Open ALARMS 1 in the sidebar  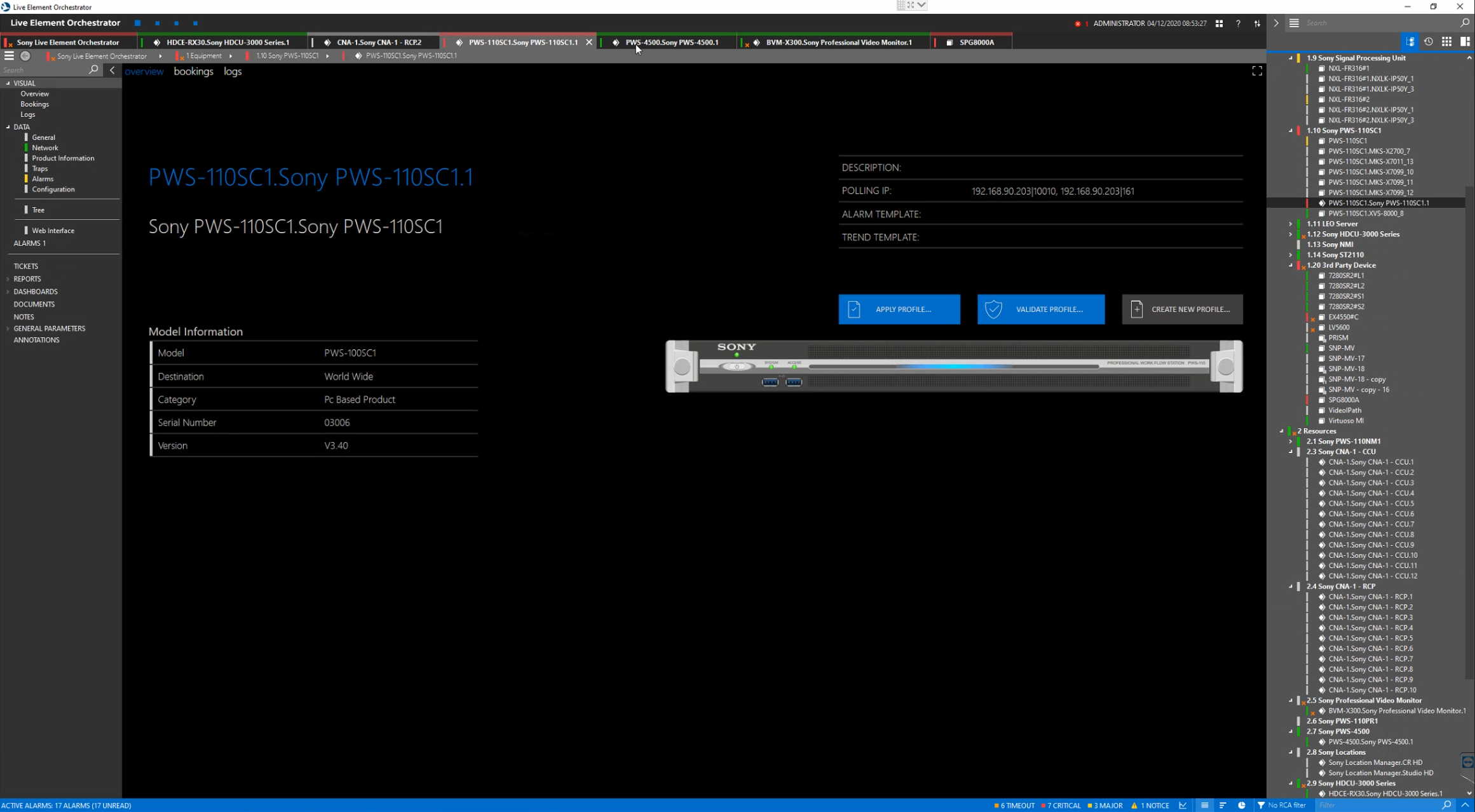click(x=30, y=243)
